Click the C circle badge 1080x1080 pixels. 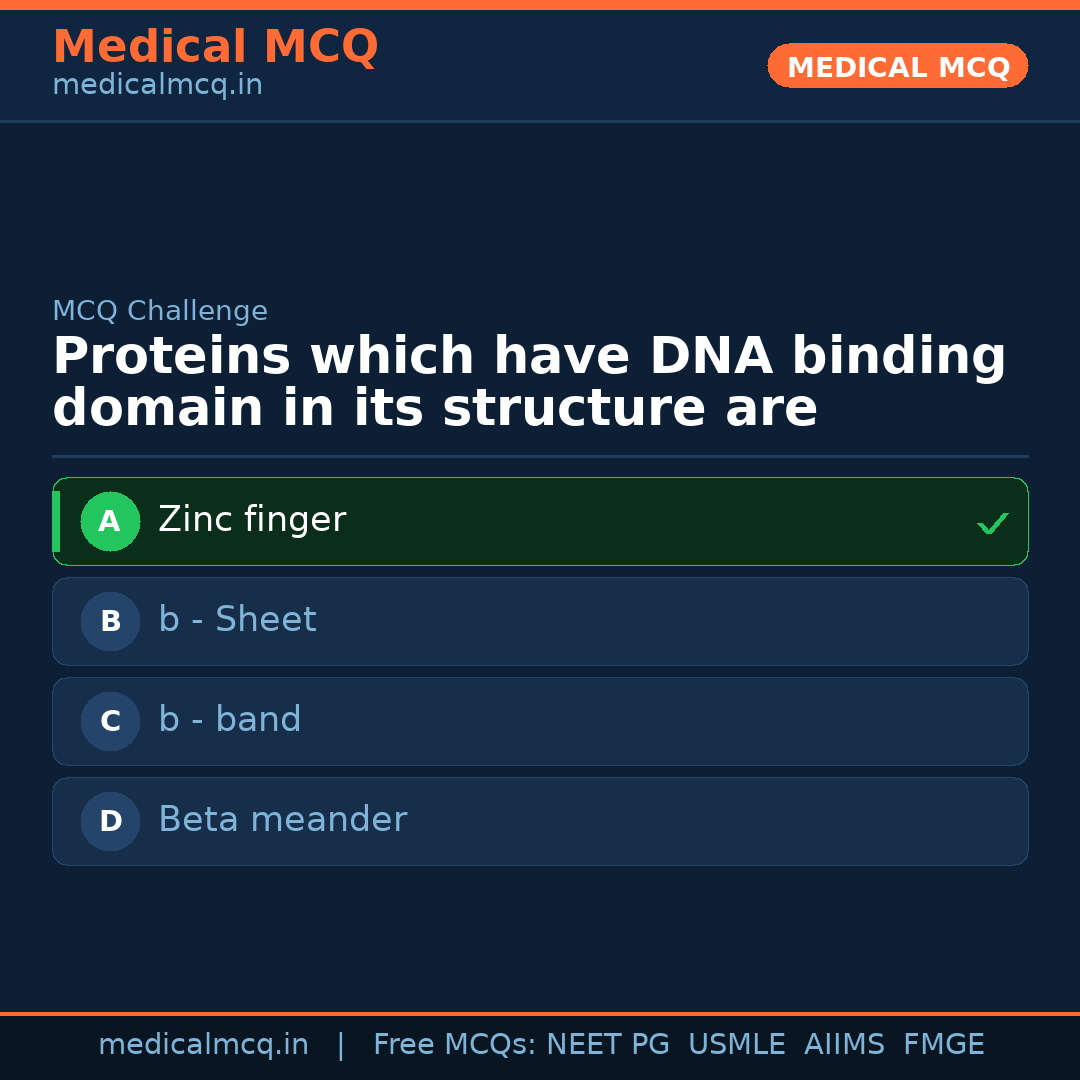[x=110, y=721]
